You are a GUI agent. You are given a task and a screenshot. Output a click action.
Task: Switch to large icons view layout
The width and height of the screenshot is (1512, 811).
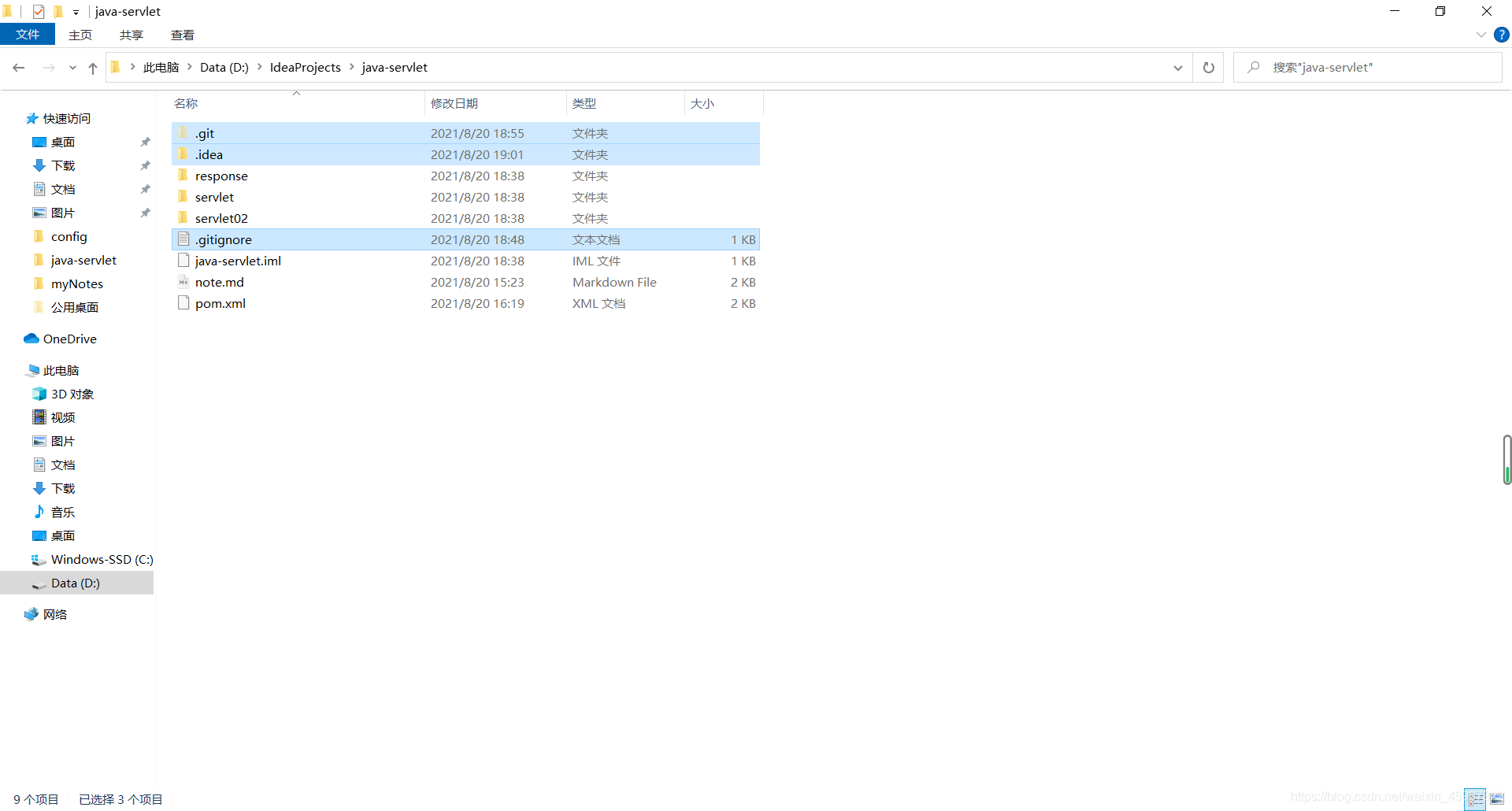click(x=1497, y=799)
